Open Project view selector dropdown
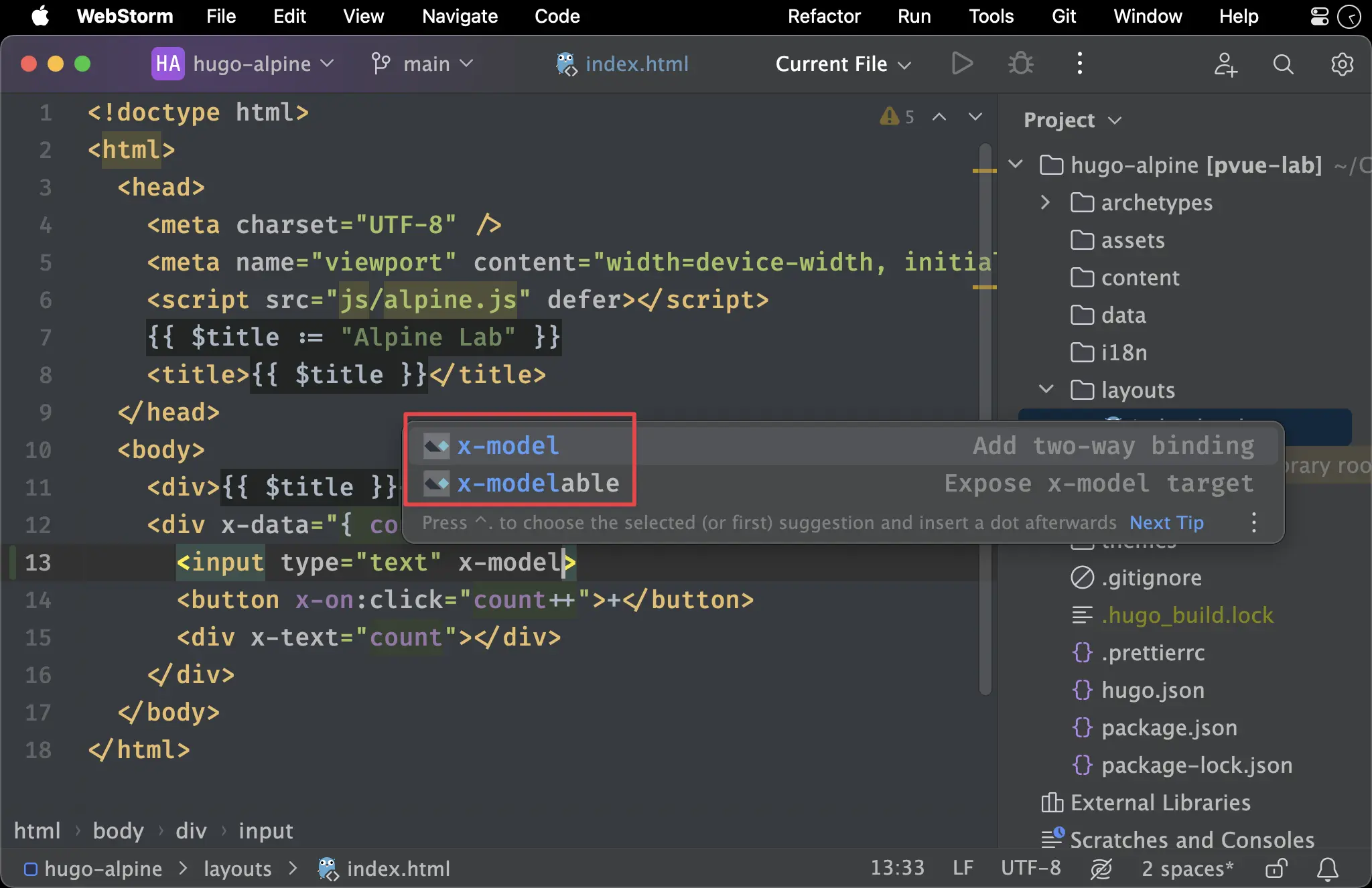This screenshot has width=1372, height=888. [x=1072, y=120]
